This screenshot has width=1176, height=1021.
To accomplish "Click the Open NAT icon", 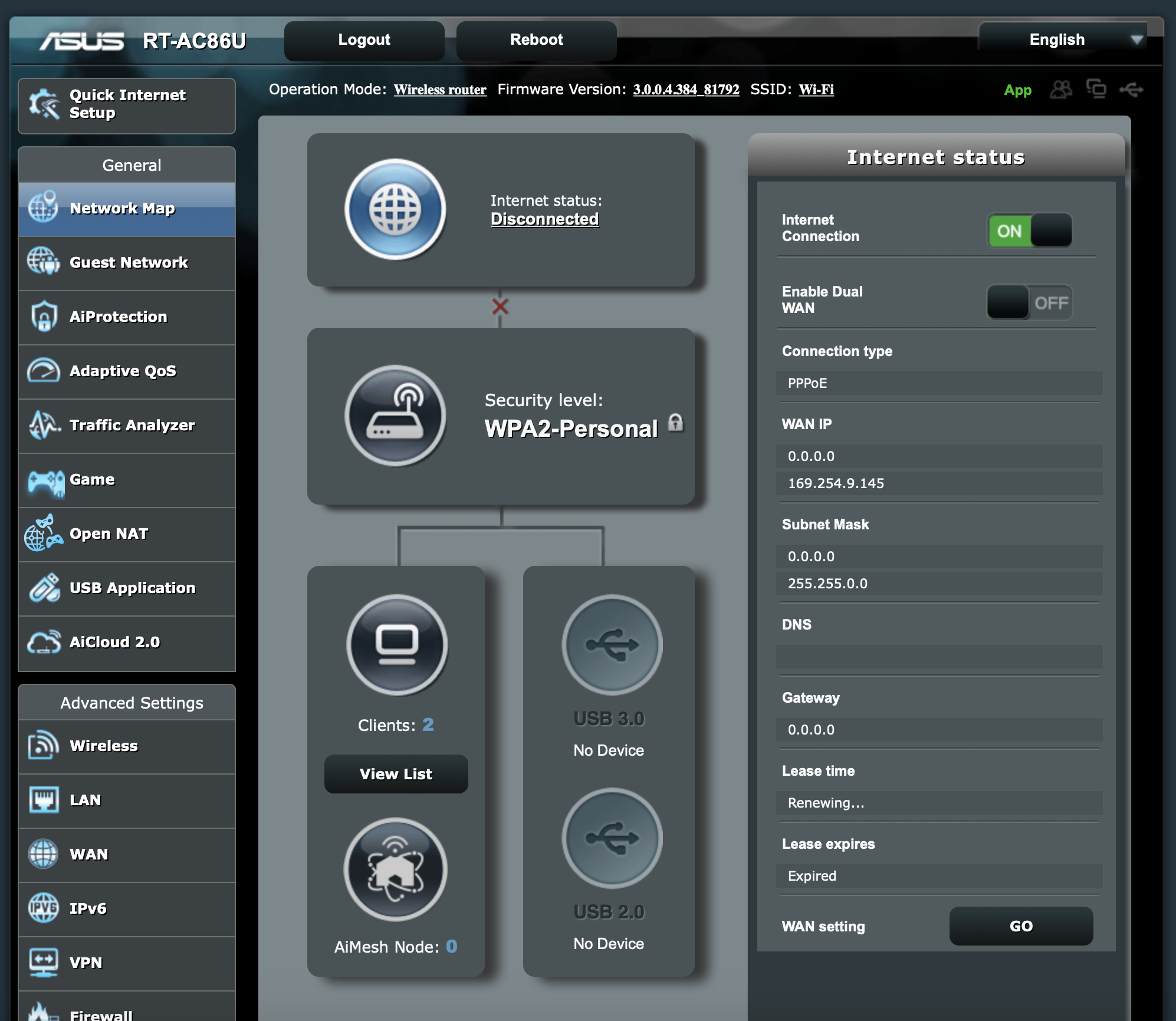I will [43, 533].
